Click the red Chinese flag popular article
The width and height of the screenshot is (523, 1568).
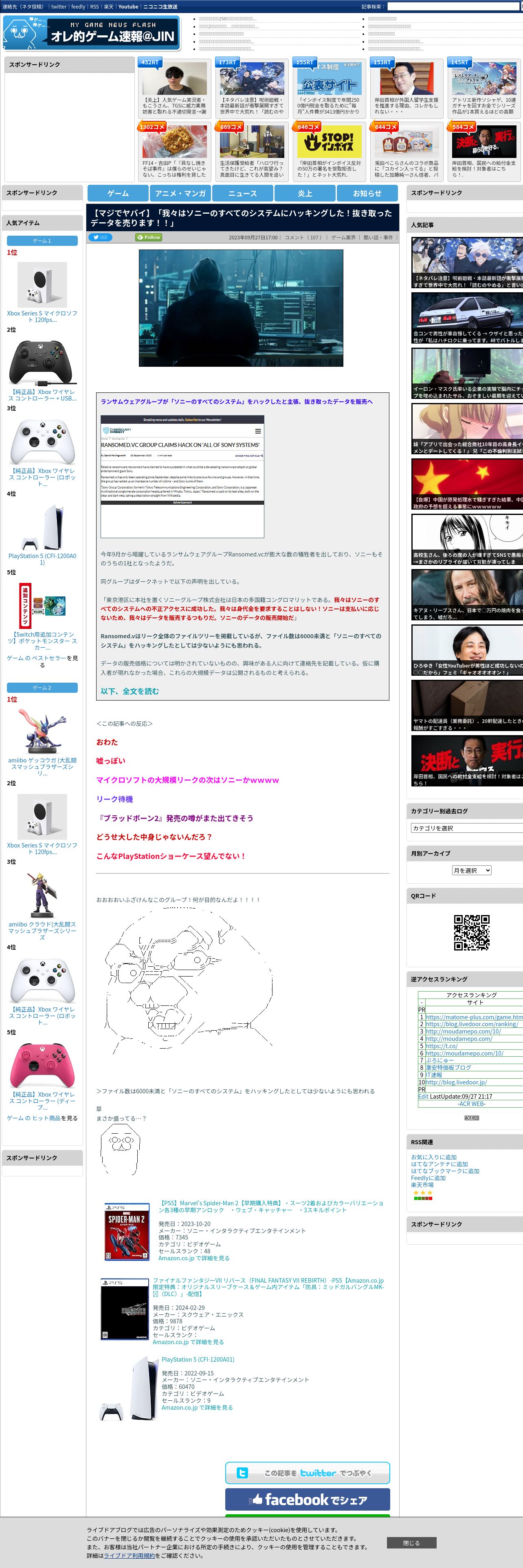(x=467, y=484)
